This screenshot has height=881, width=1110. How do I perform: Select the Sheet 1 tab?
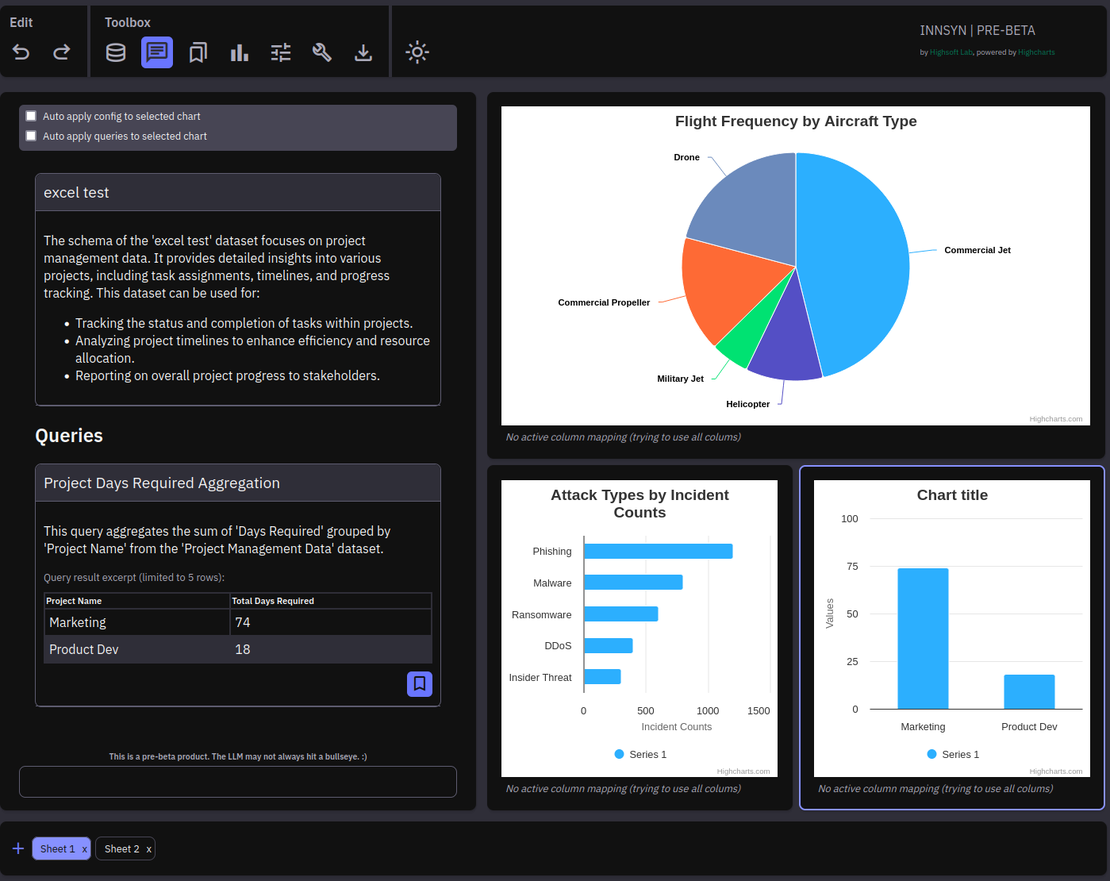click(57, 849)
